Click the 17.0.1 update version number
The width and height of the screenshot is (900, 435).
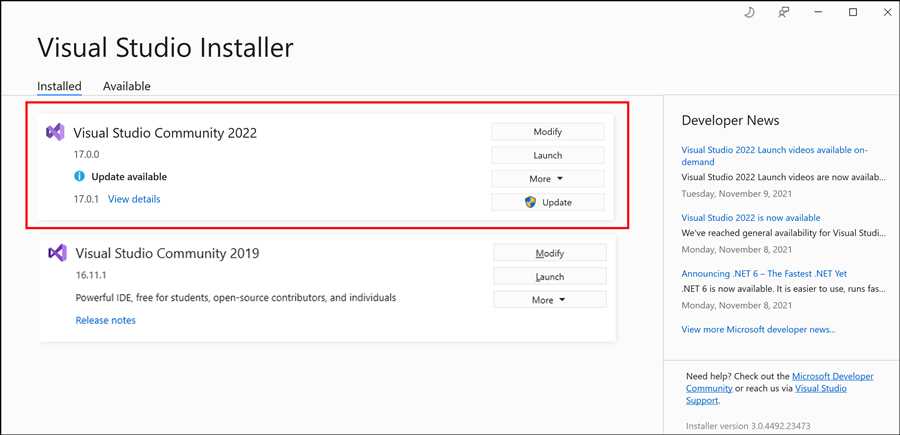pyautogui.click(x=86, y=199)
